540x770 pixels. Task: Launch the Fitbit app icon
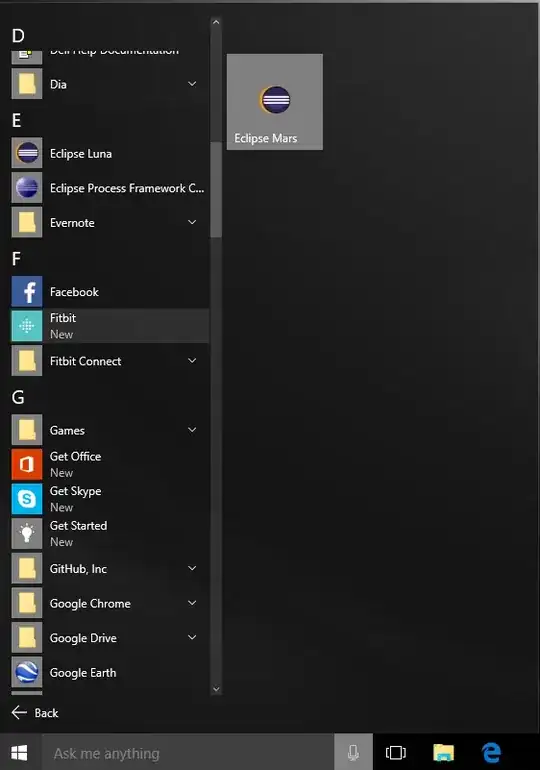27,326
